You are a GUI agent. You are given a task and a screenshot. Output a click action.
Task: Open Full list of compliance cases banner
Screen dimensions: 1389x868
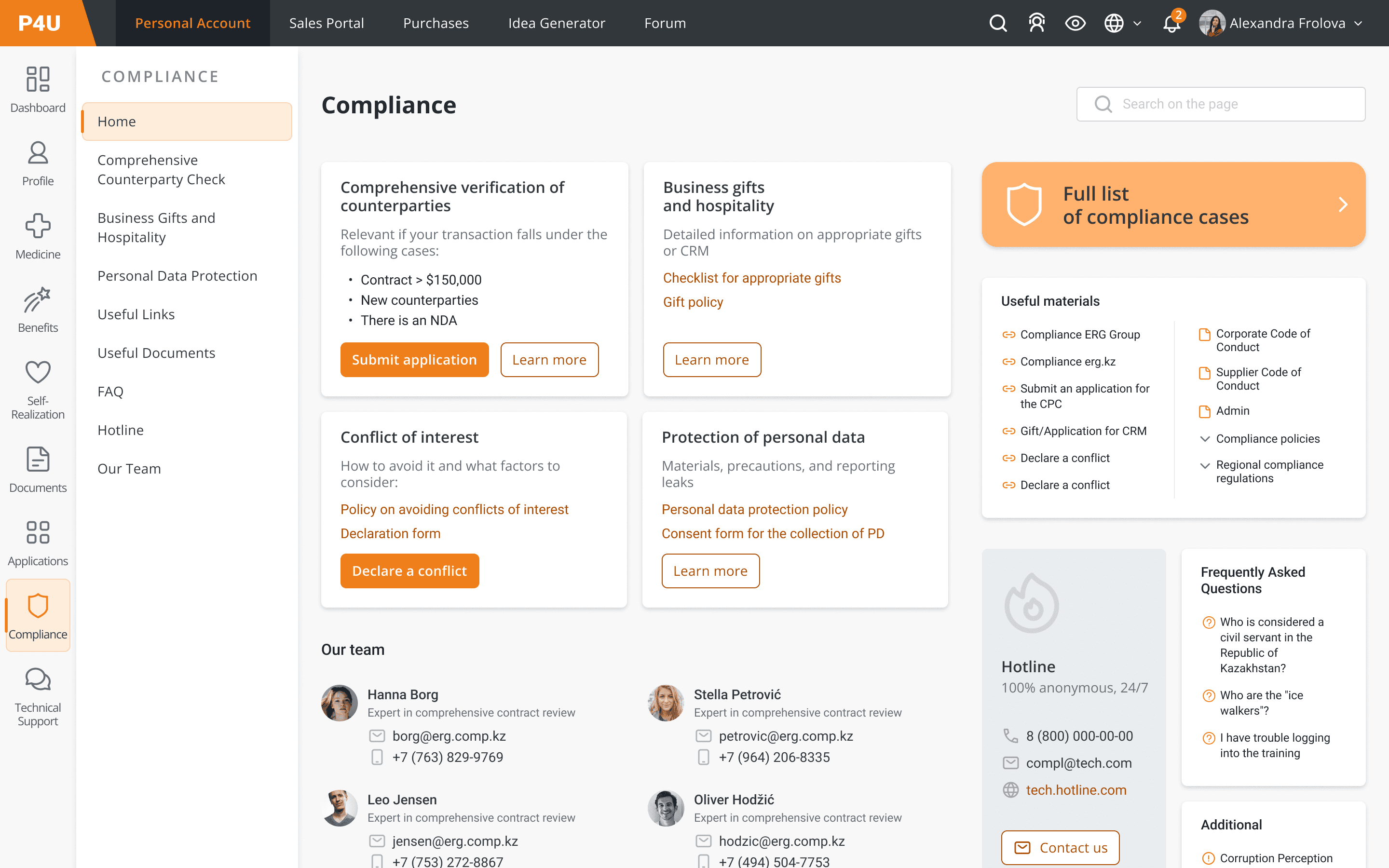(x=1172, y=204)
